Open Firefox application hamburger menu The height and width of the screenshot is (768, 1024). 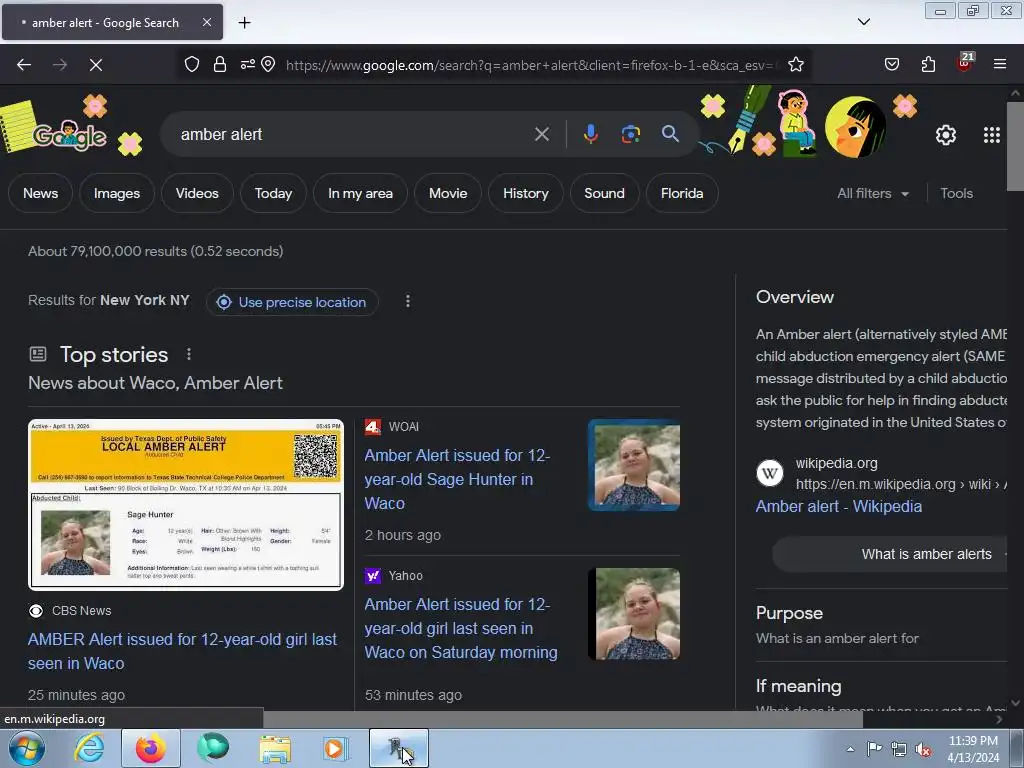point(1000,65)
